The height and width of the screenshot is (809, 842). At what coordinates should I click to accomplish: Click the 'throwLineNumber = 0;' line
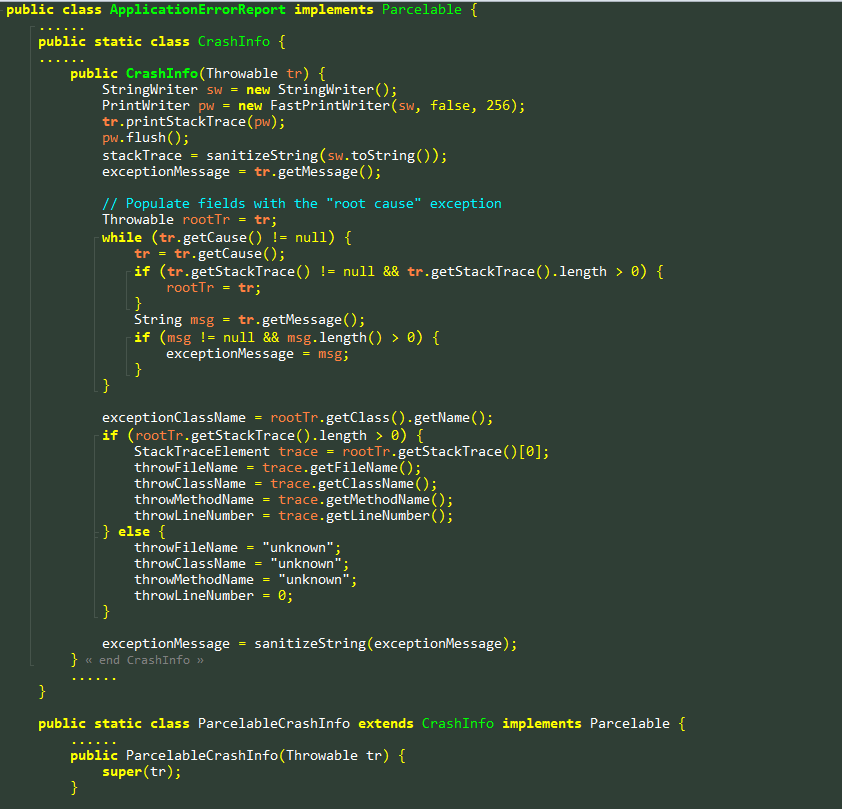coord(214,596)
